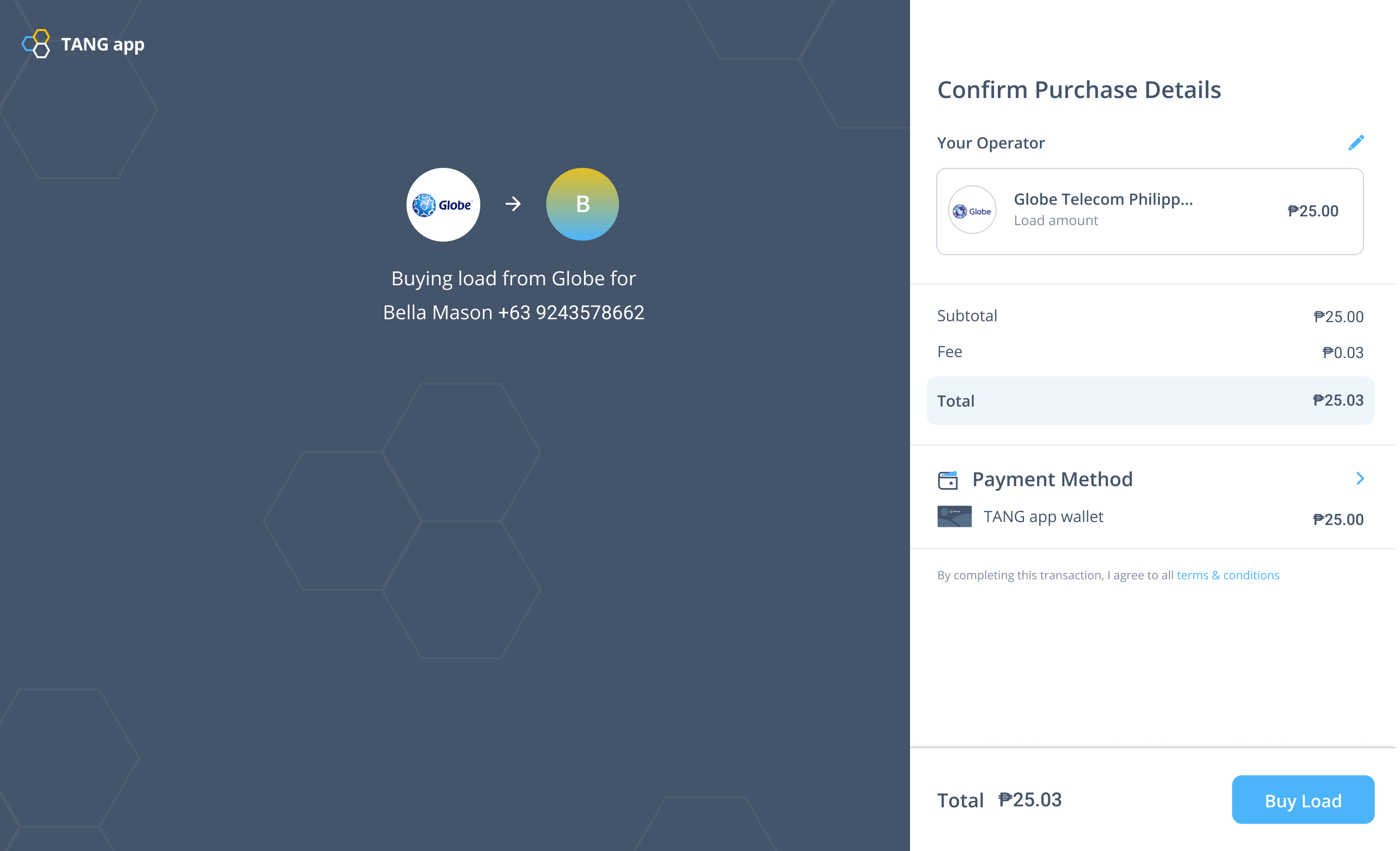
Task: Click the Payment Method heading
Action: click(x=1052, y=479)
